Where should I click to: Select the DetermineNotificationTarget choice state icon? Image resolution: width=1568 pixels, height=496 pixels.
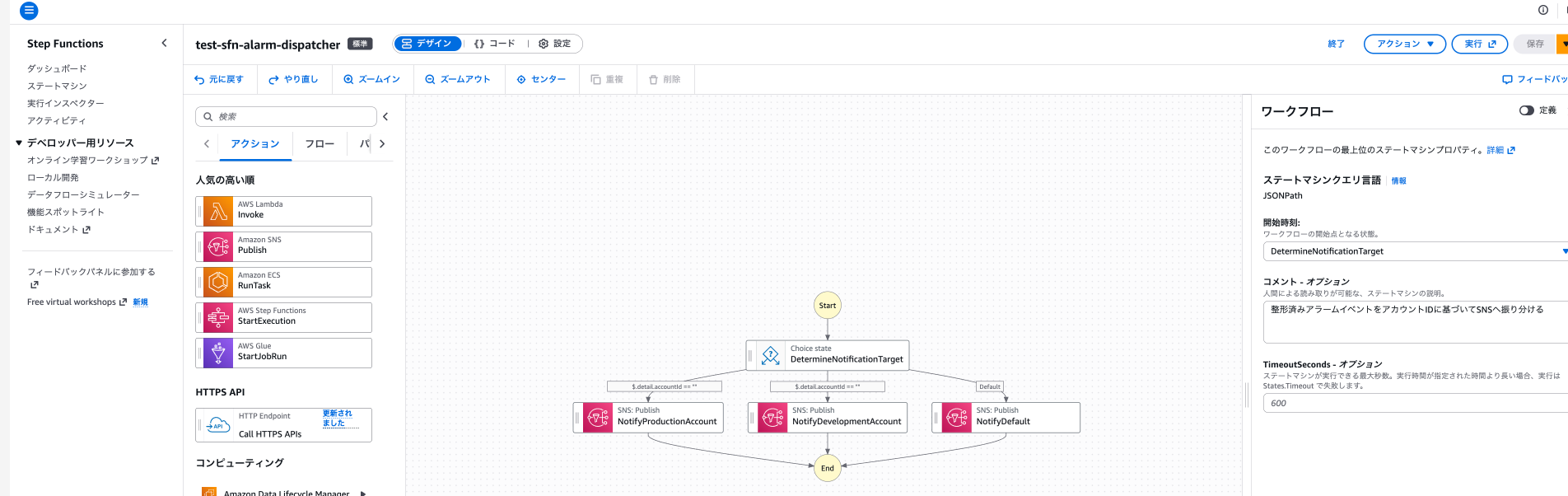(770, 355)
